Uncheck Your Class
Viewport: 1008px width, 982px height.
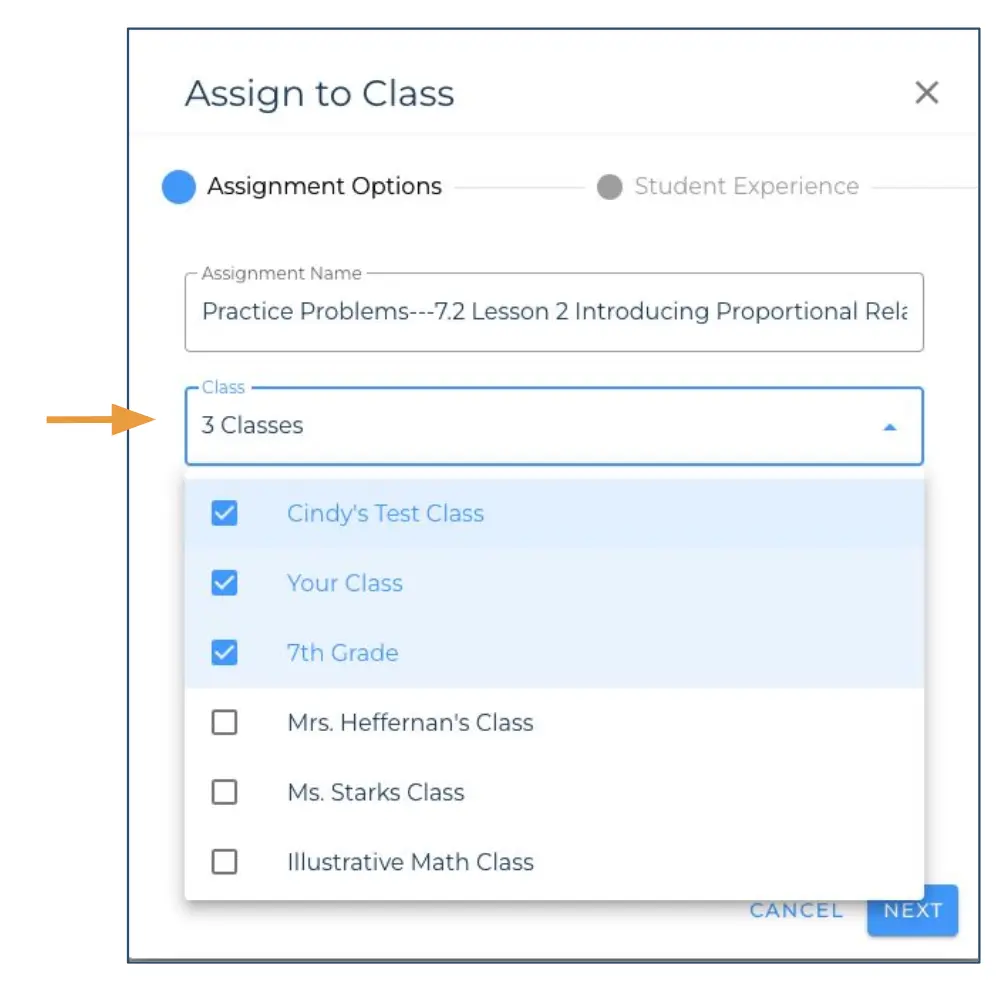click(224, 583)
